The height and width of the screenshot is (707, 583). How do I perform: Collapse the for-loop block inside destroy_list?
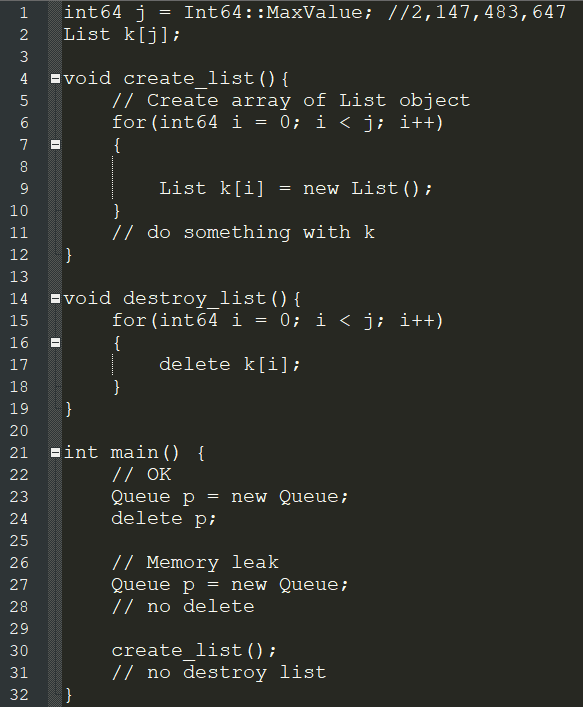point(55,343)
